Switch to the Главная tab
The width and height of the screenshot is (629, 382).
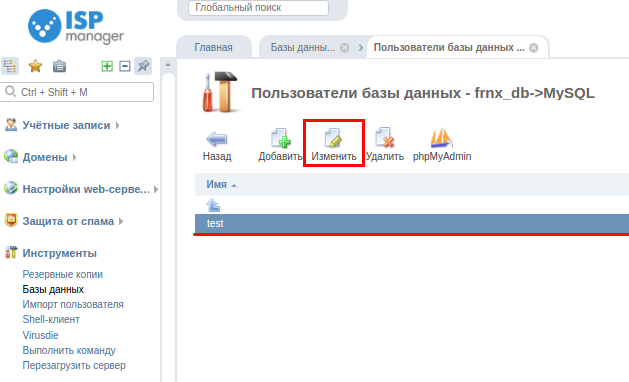[213, 47]
